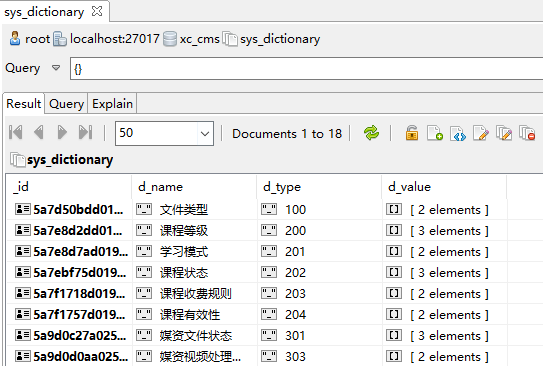Click document icon of row 5a9d0c27a025...
Screen dimensions: 543x366
tap(23, 335)
